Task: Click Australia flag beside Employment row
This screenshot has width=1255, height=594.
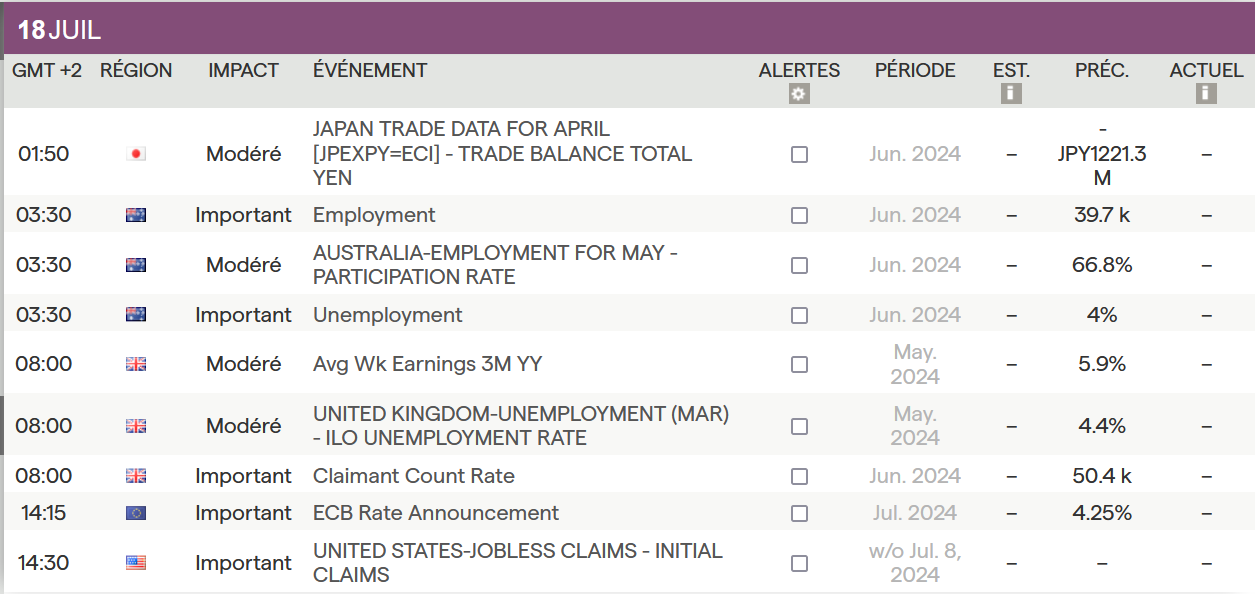Action: pos(136,215)
